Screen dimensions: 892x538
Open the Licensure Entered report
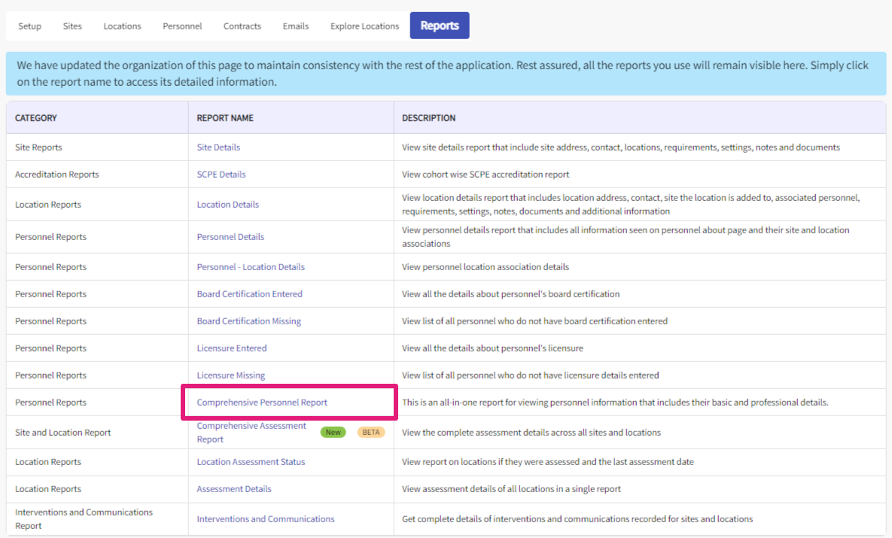pos(231,348)
